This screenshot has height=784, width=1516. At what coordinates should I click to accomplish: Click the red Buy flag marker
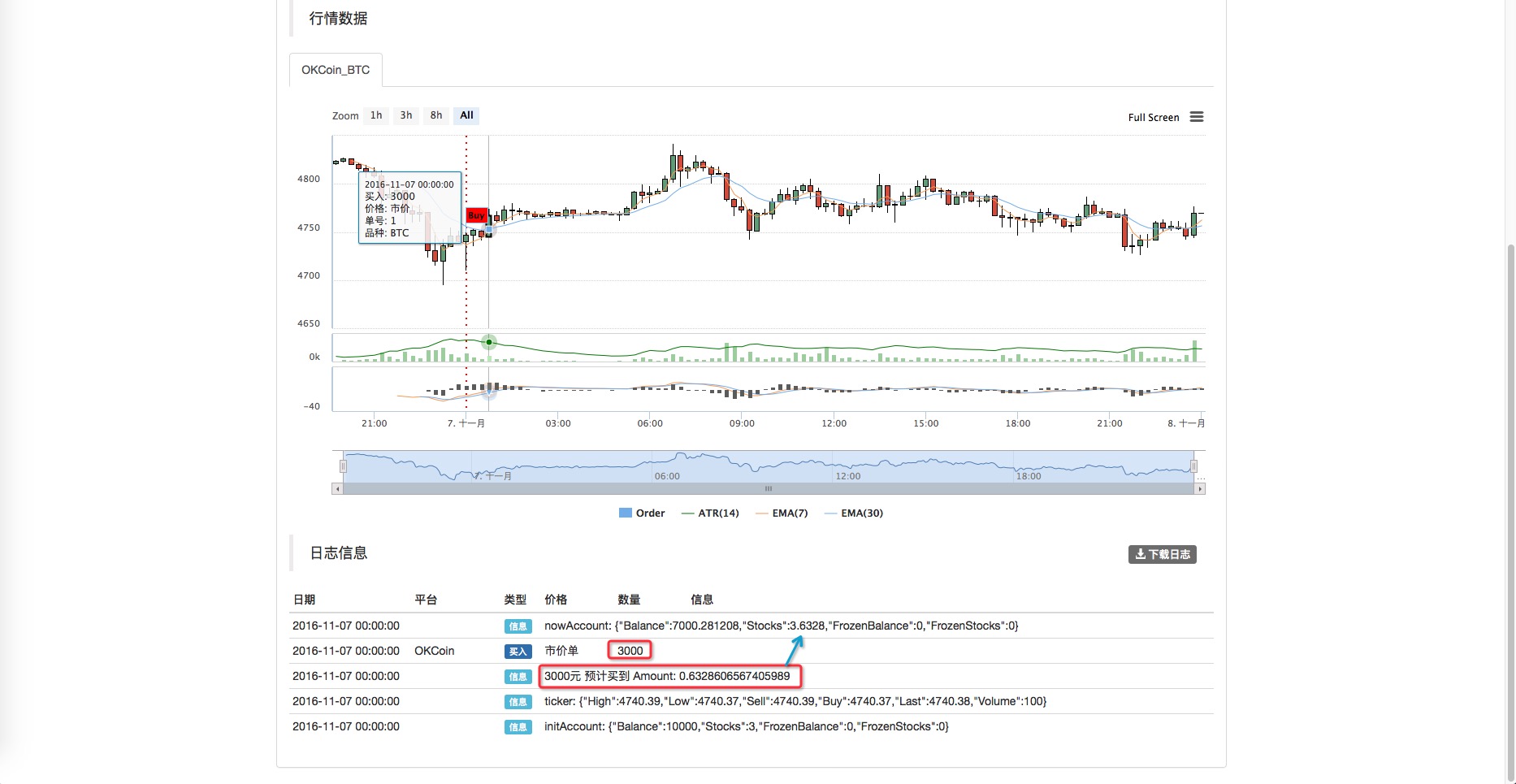(477, 215)
